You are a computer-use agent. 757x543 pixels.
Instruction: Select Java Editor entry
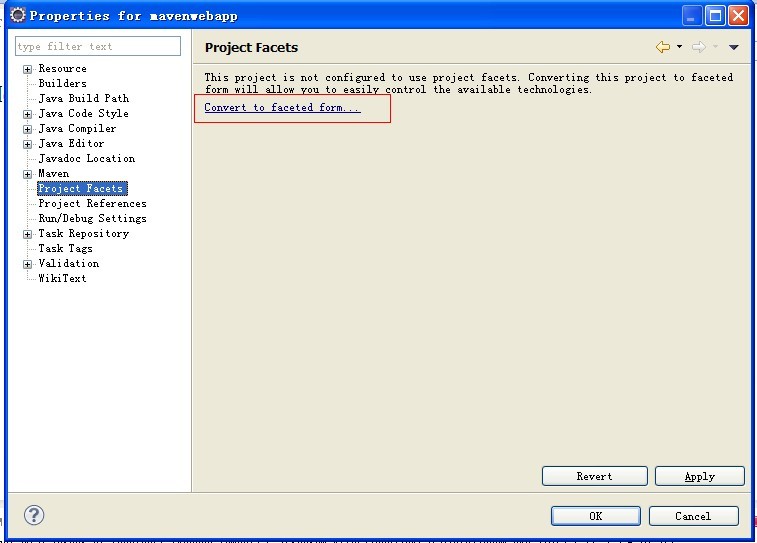coord(71,143)
